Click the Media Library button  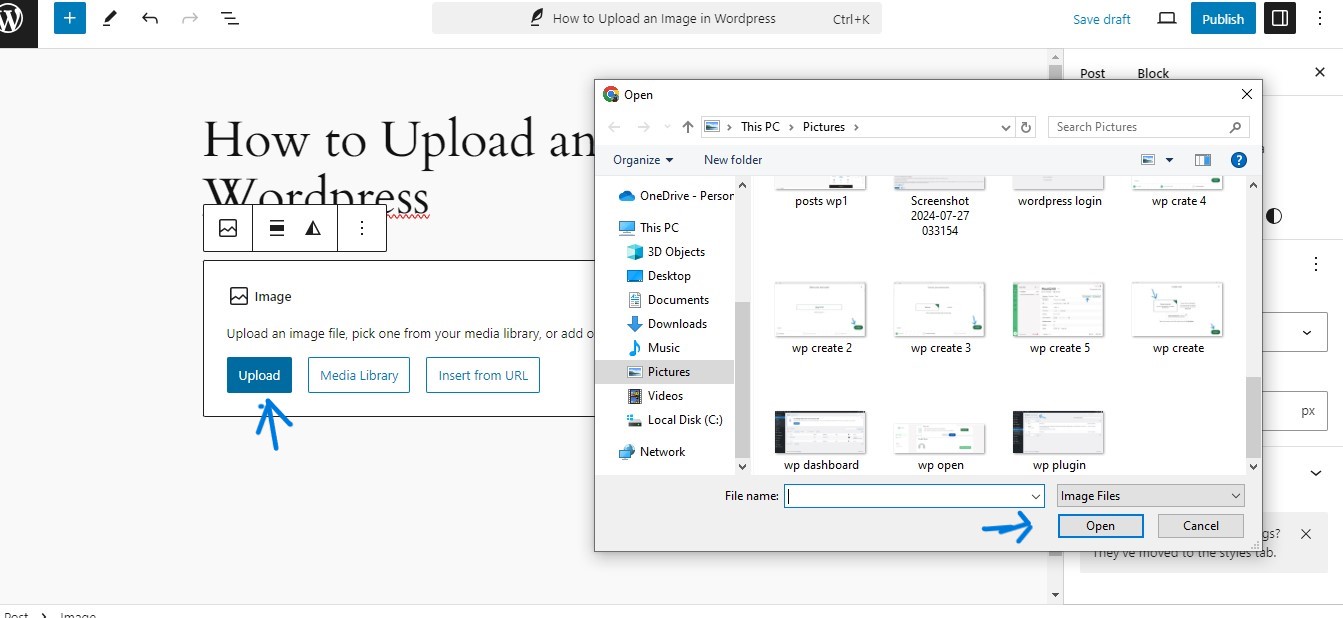[x=359, y=375]
